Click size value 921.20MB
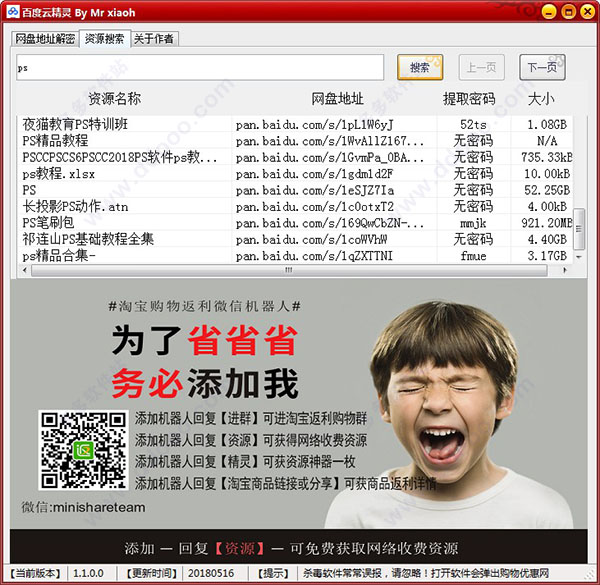 [x=547, y=223]
